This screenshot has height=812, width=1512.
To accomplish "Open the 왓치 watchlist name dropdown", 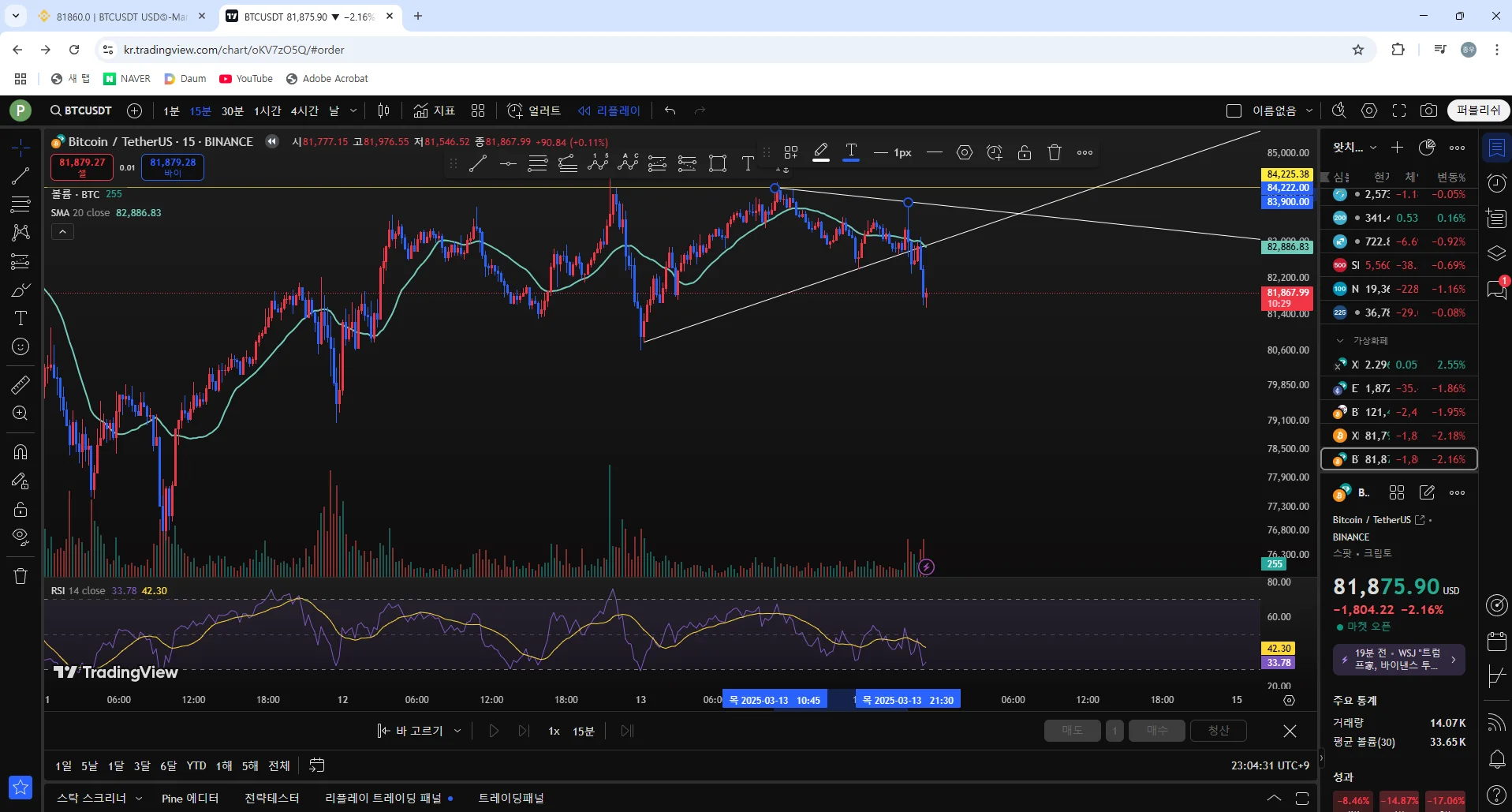I will pos(1355,148).
